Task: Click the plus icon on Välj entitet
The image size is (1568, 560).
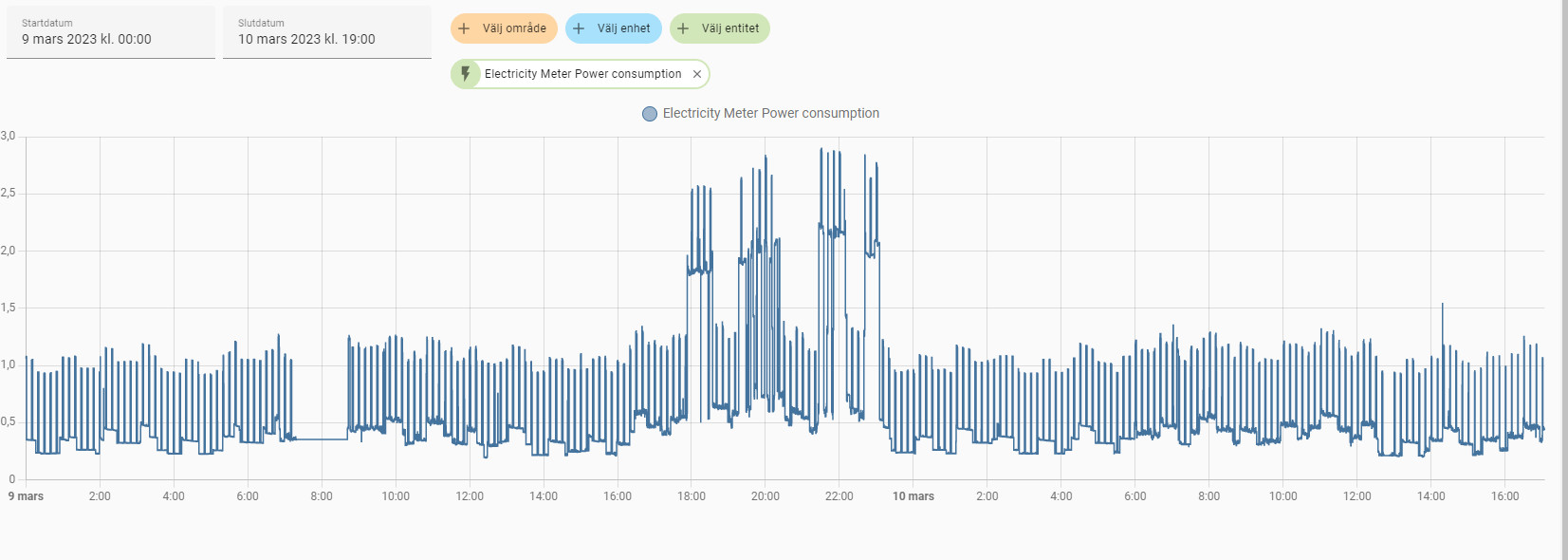Action: tap(683, 28)
